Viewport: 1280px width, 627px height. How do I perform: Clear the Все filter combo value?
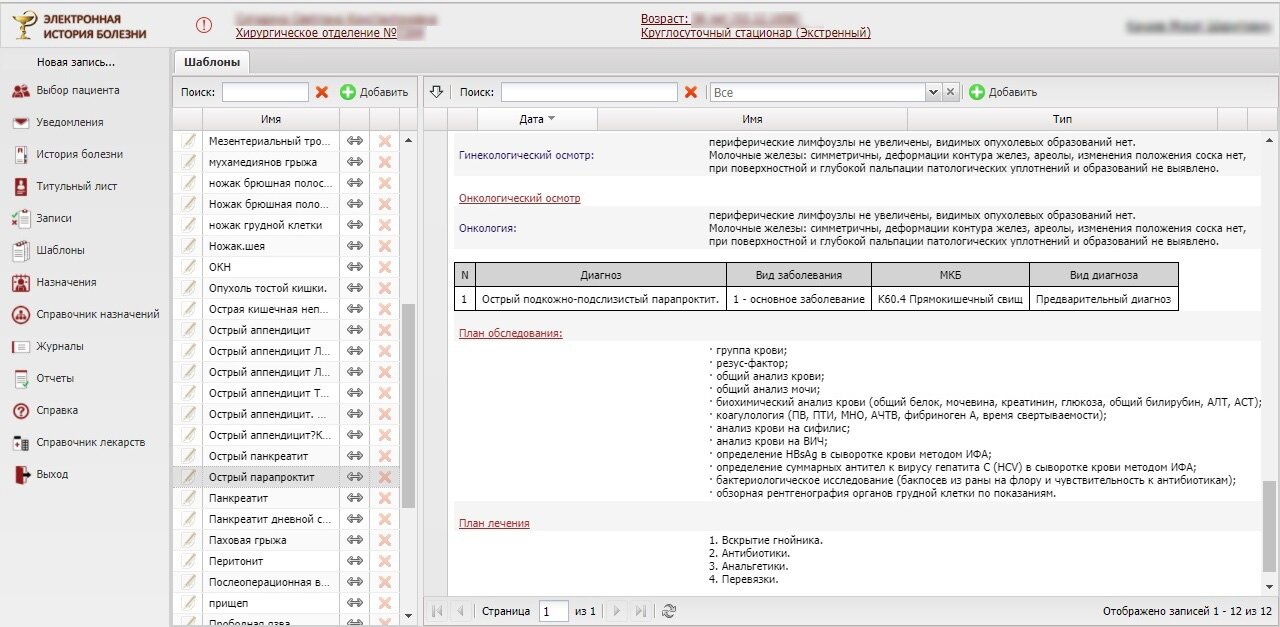(x=951, y=92)
